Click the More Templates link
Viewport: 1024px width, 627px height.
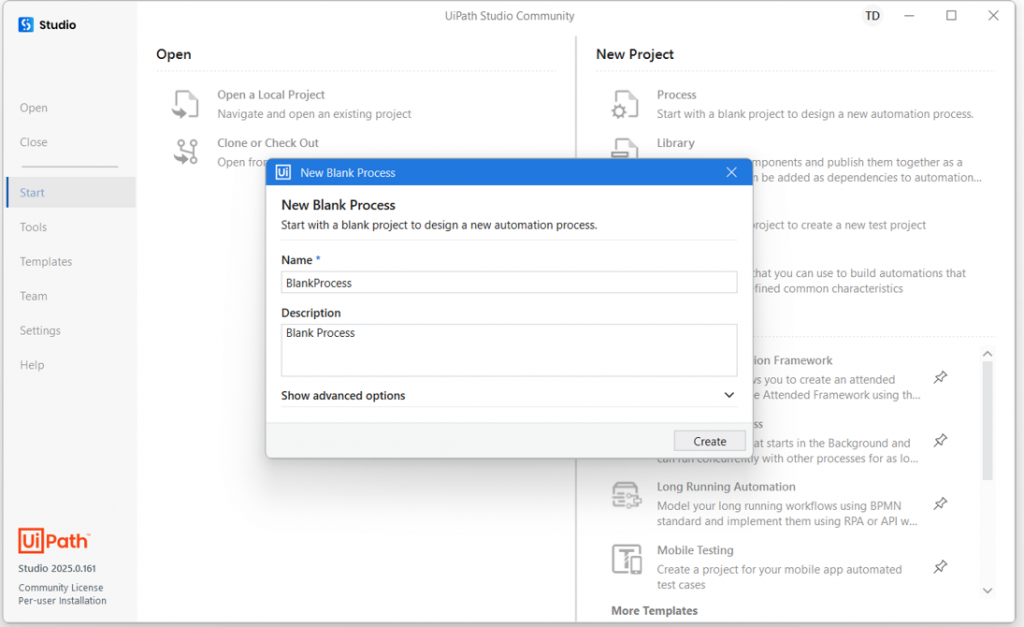(x=654, y=611)
